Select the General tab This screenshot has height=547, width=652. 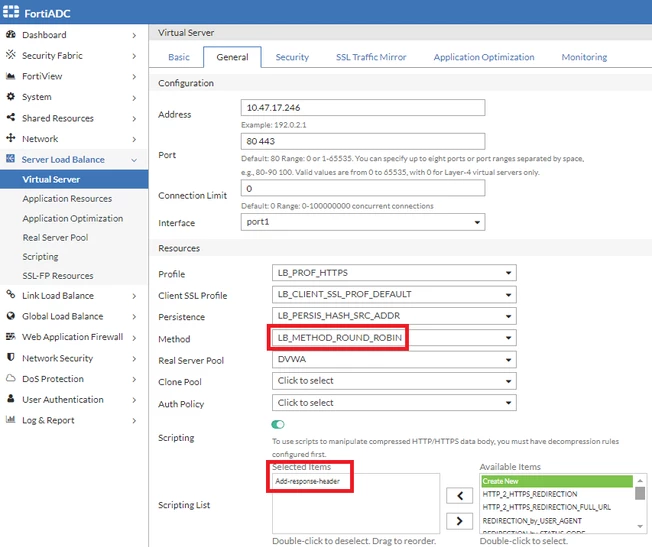click(x=232, y=57)
